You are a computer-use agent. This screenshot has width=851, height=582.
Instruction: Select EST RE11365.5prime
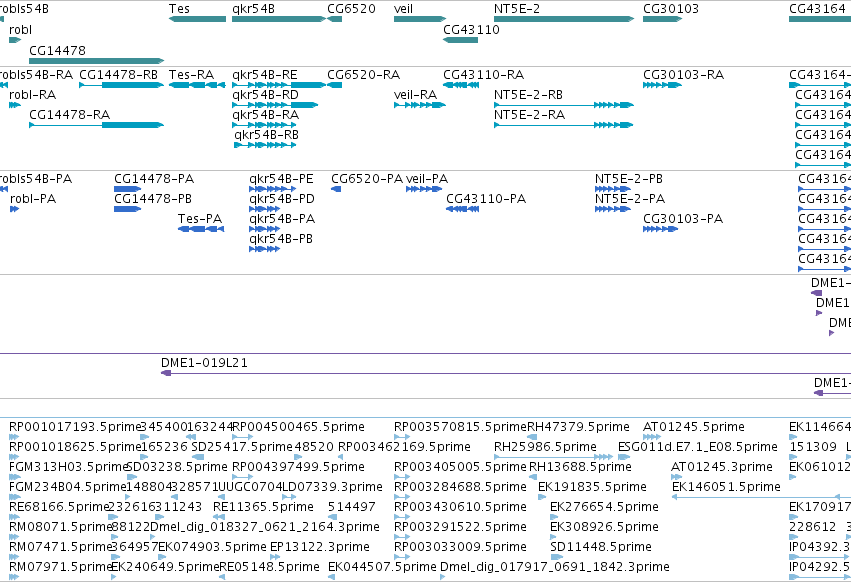click(x=220, y=517)
